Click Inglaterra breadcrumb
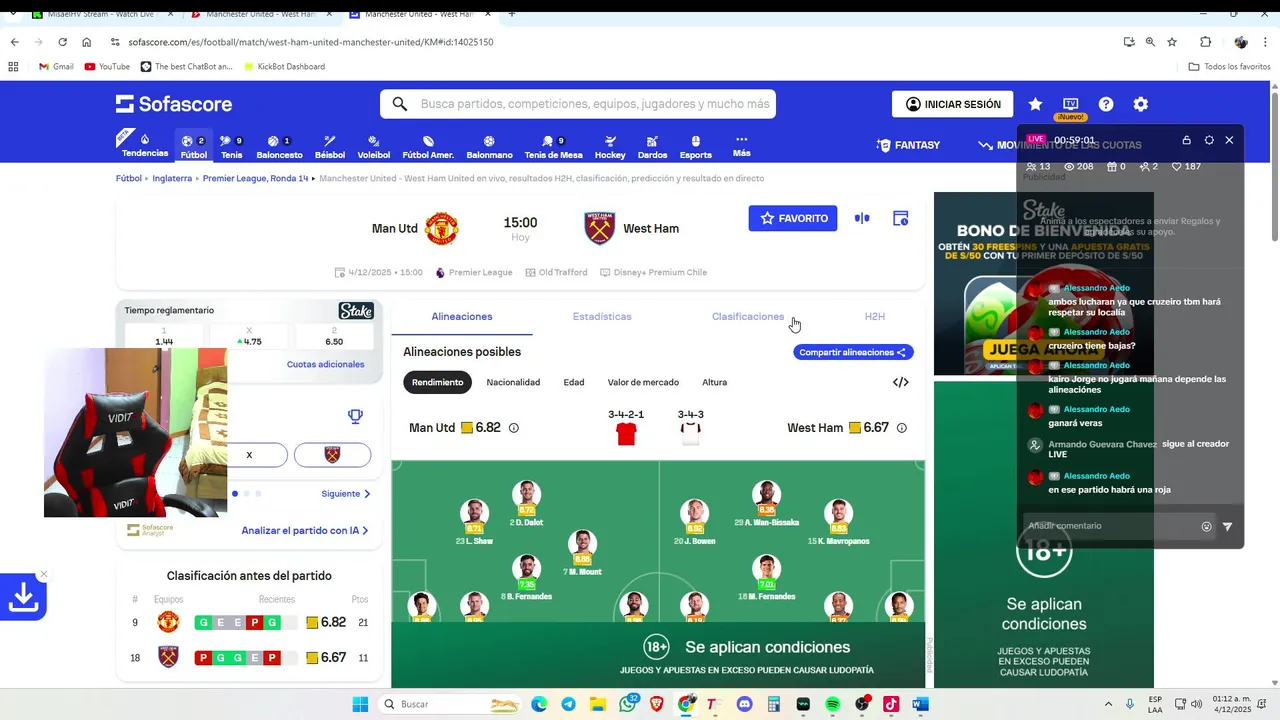1280x720 pixels. [172, 178]
